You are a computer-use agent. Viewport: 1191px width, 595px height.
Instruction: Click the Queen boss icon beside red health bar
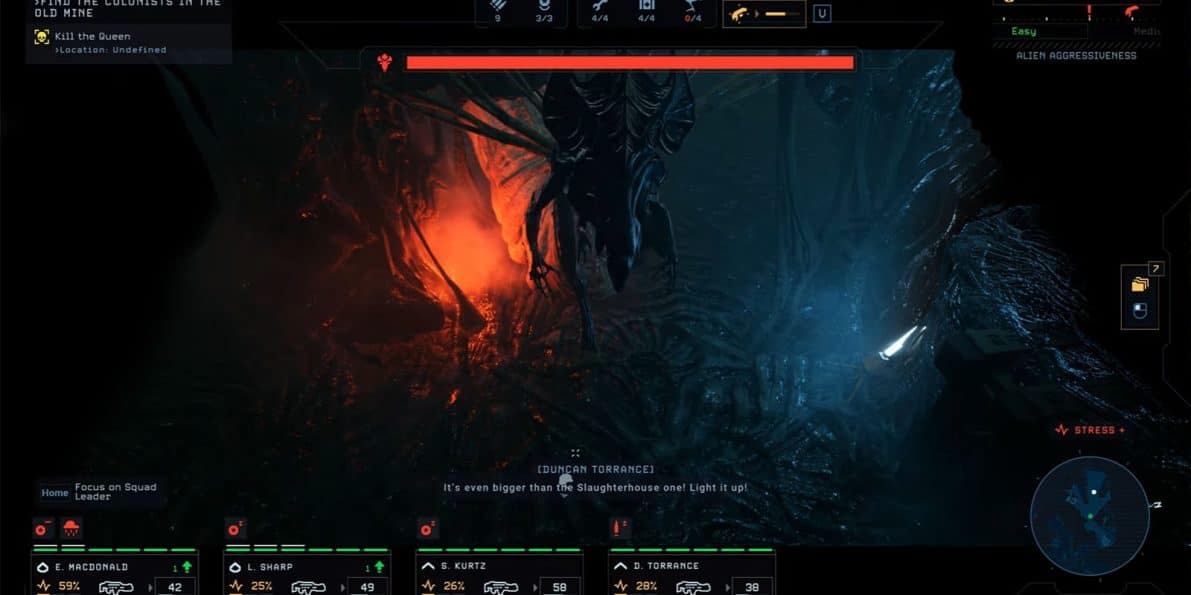tap(384, 63)
